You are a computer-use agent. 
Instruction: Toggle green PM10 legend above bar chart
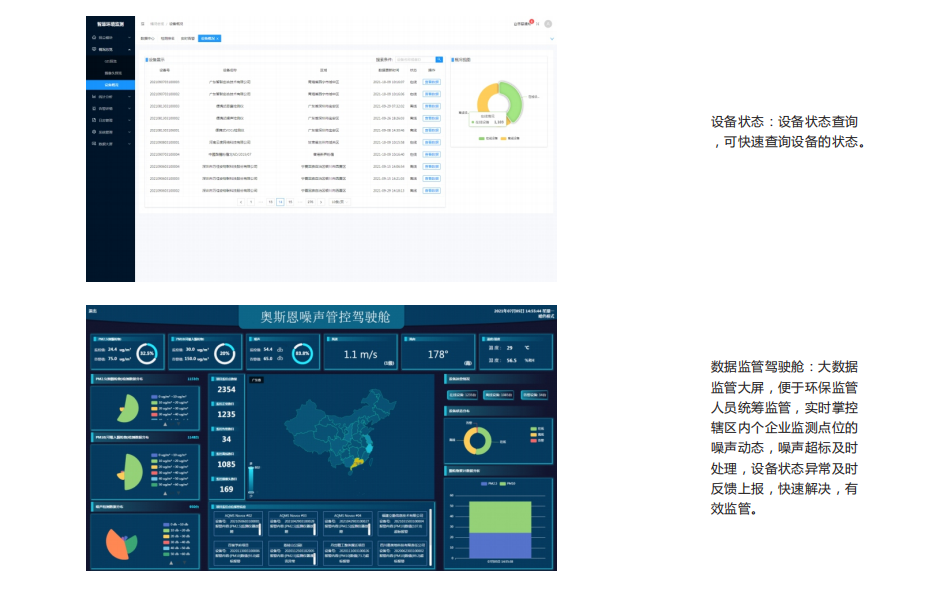pos(507,483)
